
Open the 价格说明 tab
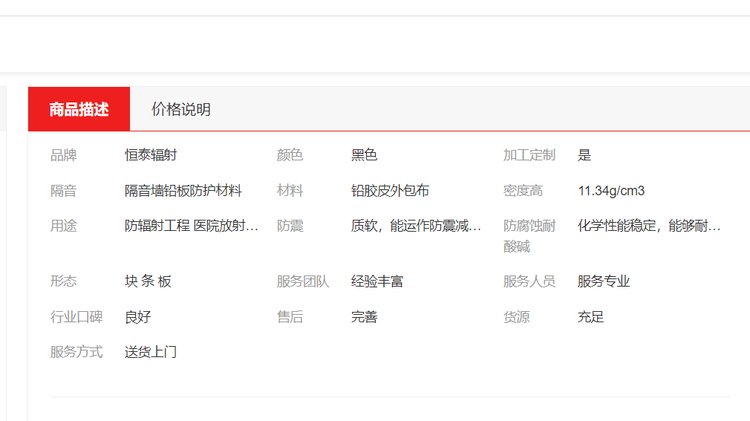(x=181, y=110)
